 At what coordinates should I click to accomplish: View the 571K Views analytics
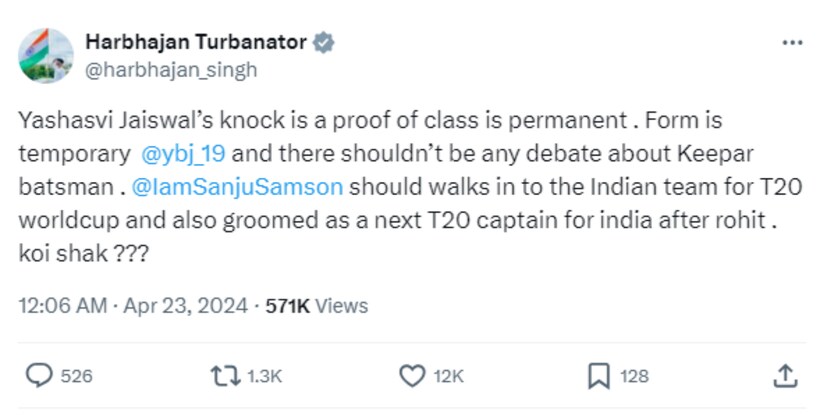(x=316, y=305)
